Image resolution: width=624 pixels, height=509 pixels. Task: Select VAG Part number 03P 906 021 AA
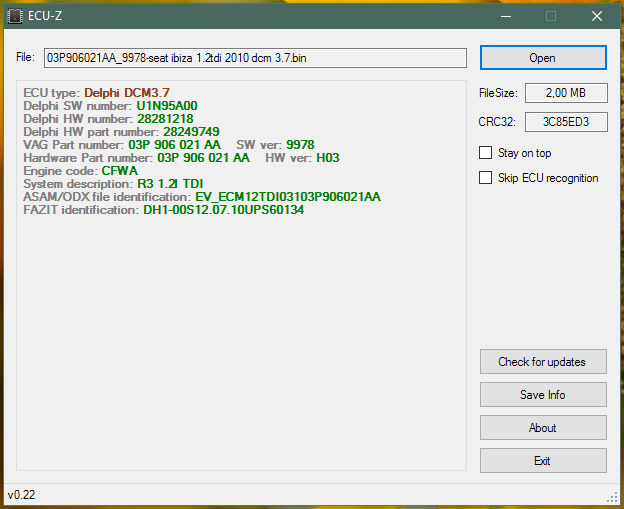point(174,145)
